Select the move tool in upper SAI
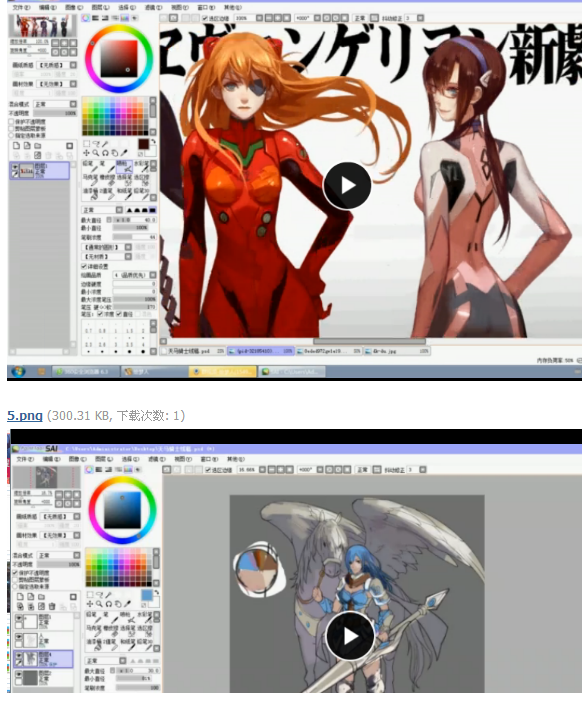 point(87,153)
